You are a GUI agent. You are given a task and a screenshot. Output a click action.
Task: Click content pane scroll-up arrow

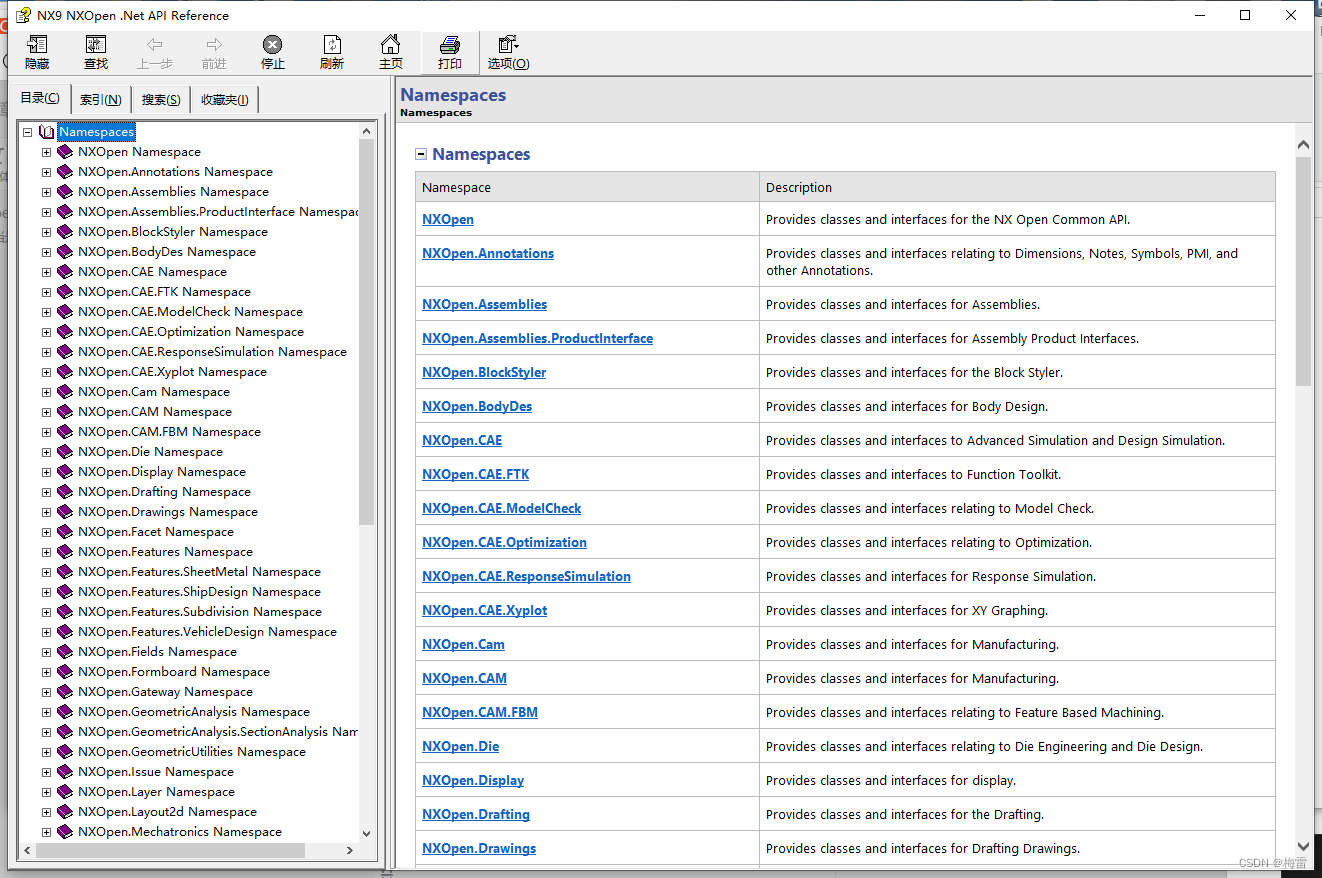[1303, 145]
